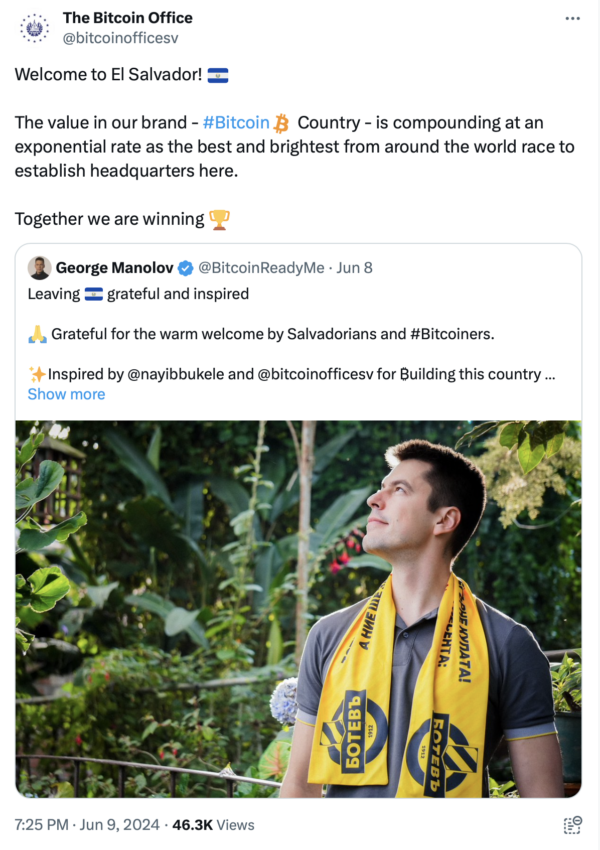This screenshot has width=600, height=850.
Task: Click the Community Note request icon
Action: coord(573,827)
